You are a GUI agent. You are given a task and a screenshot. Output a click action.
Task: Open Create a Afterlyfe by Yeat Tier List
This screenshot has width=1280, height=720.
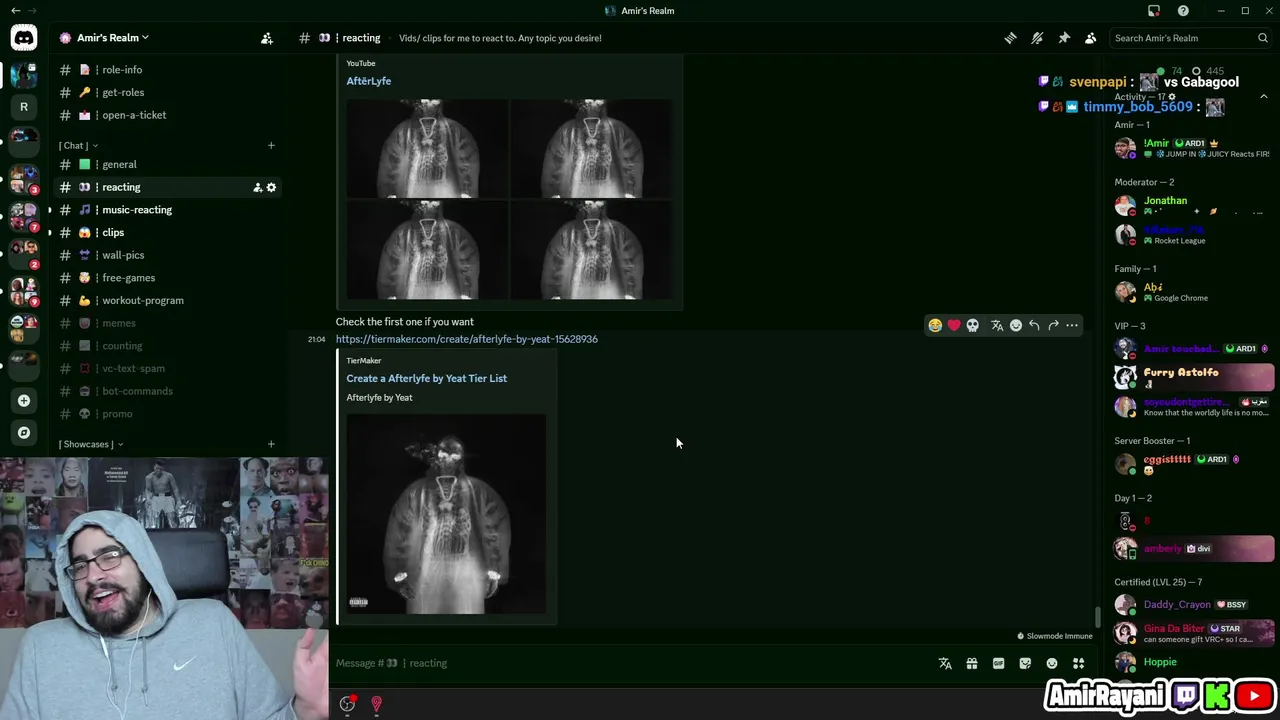(426, 378)
